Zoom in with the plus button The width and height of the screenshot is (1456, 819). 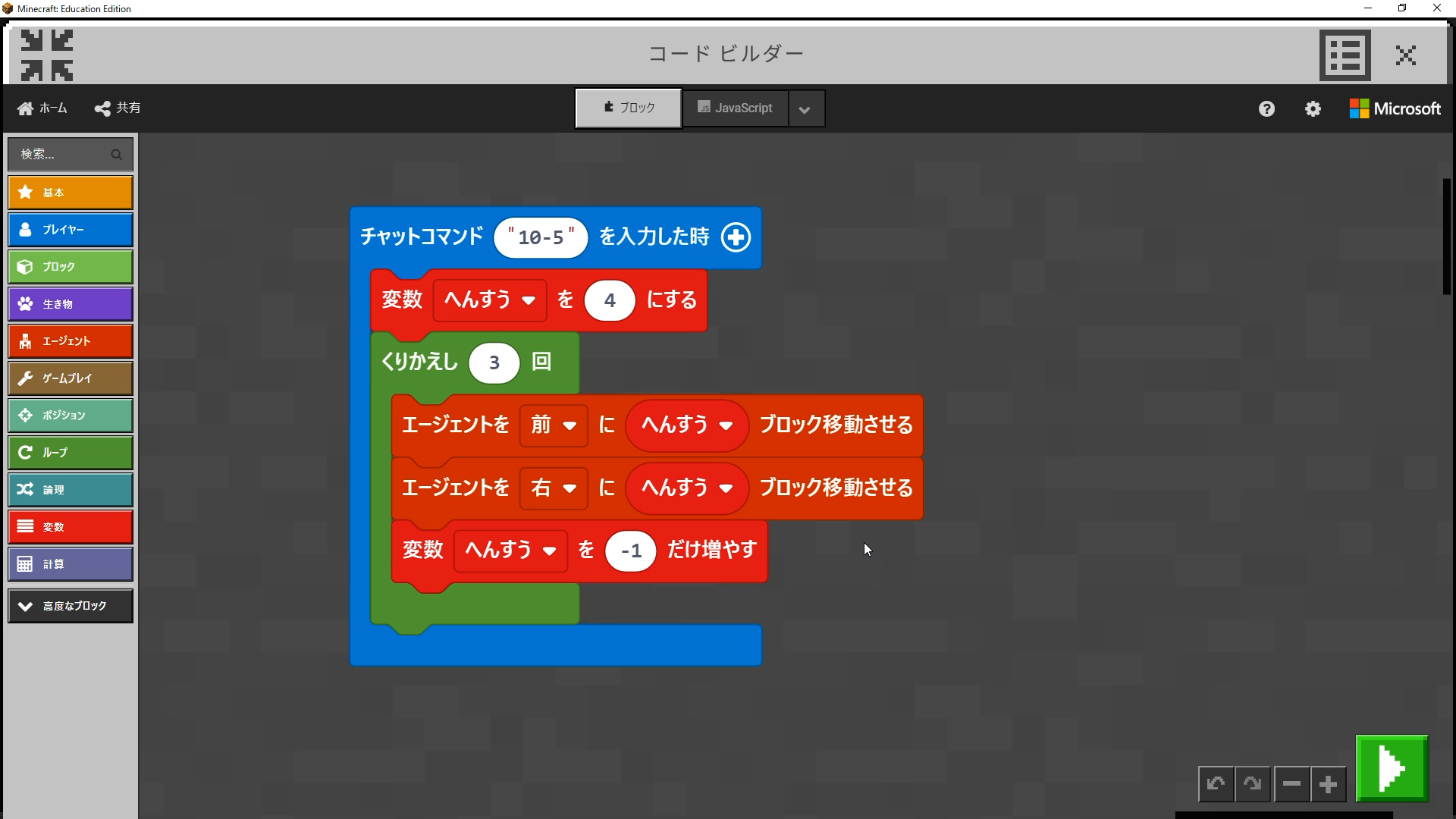click(1328, 784)
